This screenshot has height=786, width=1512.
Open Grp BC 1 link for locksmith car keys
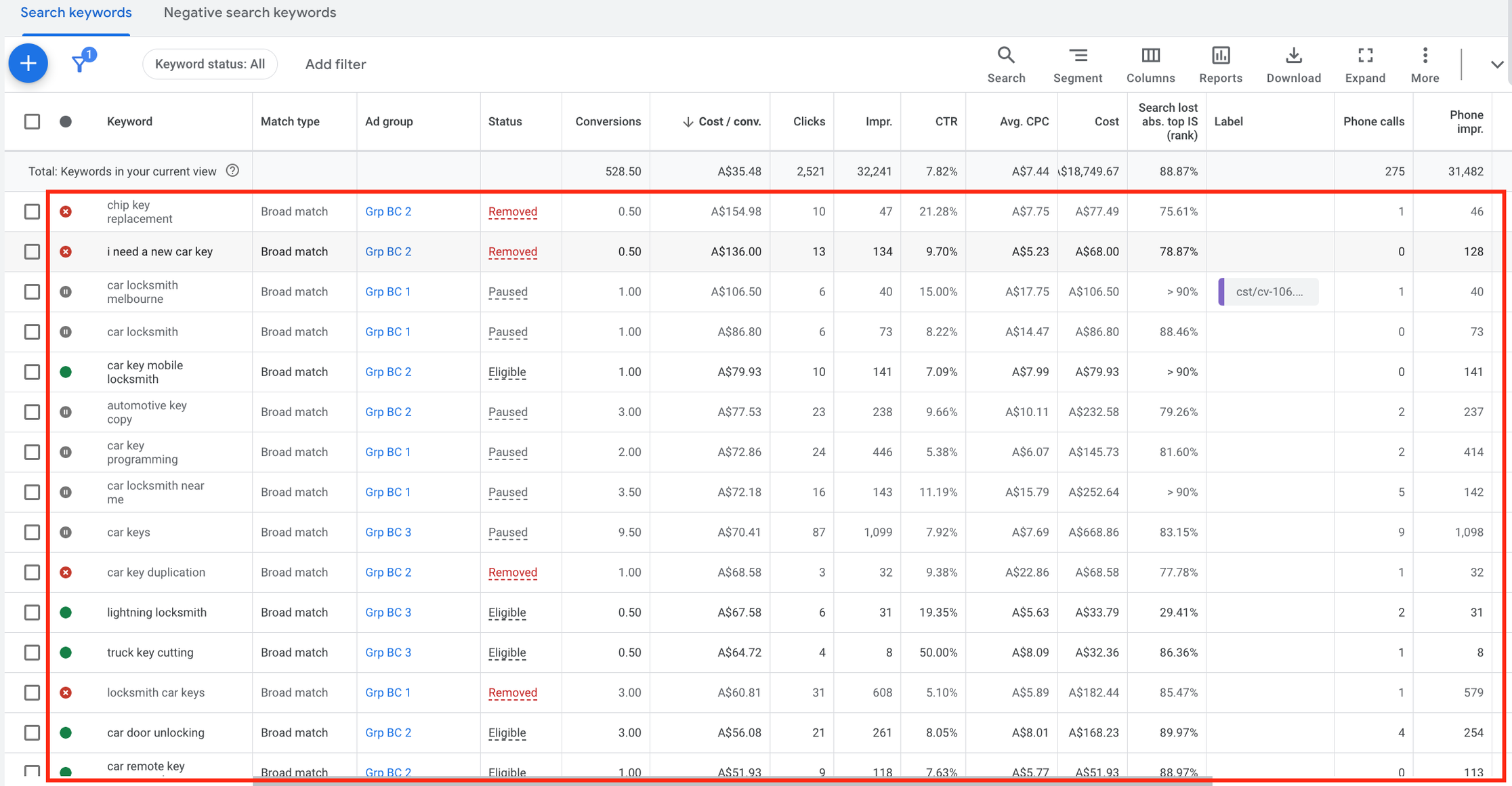point(387,692)
